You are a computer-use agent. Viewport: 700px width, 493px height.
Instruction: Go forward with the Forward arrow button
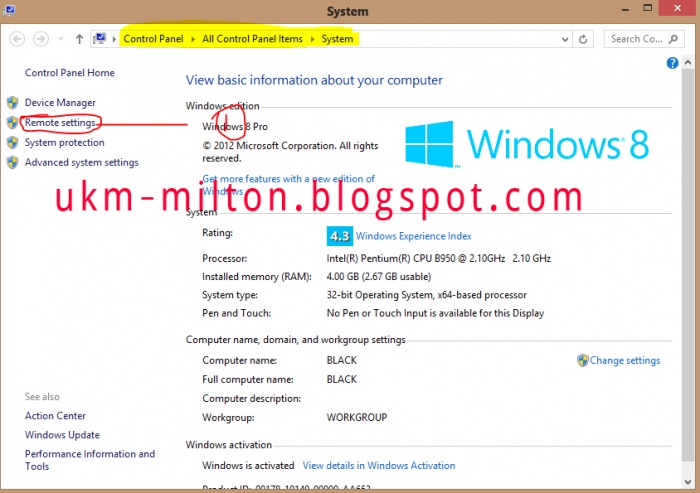[41, 39]
